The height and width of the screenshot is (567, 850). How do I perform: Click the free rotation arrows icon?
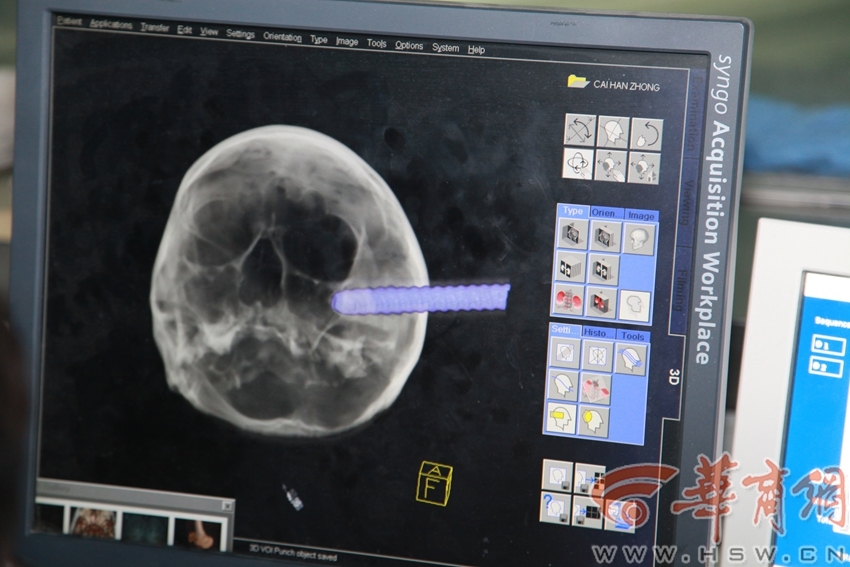click(x=580, y=130)
